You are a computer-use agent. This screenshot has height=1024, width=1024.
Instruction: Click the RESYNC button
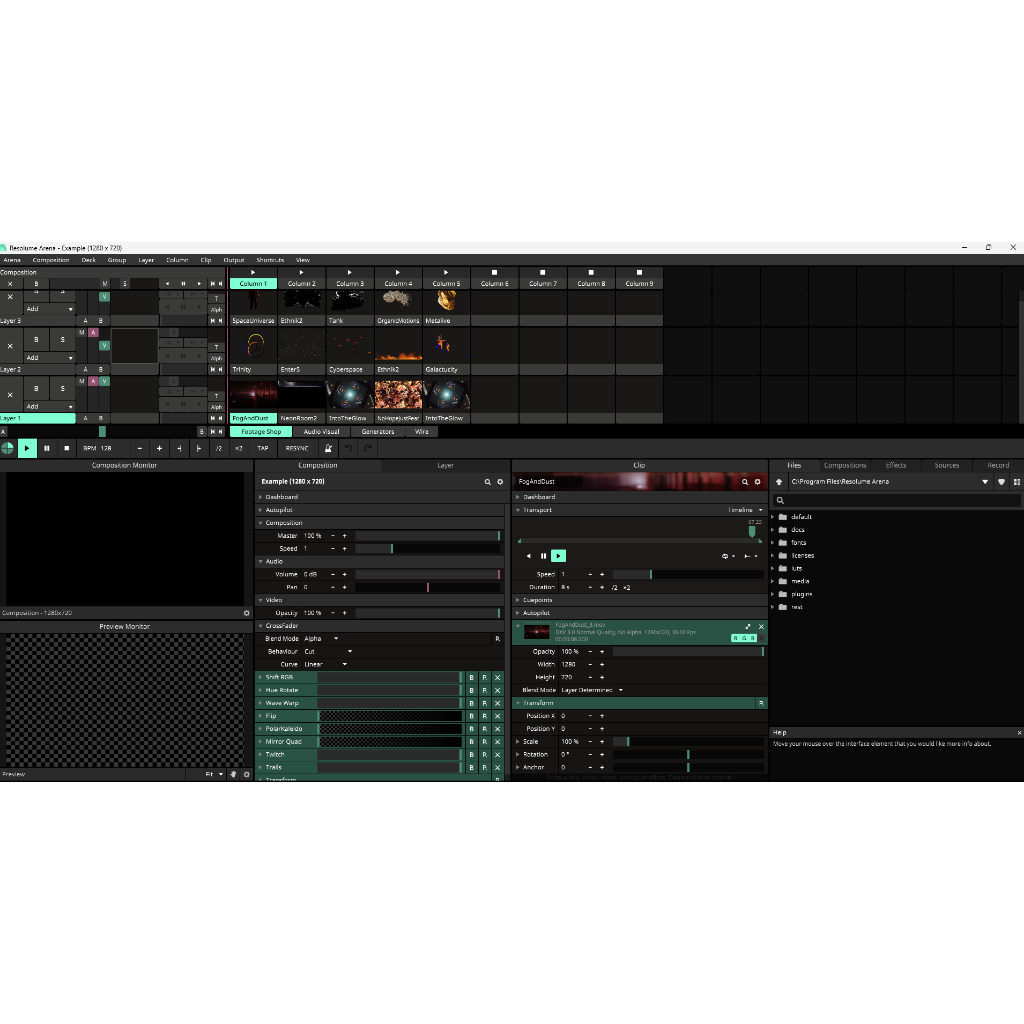pos(297,448)
